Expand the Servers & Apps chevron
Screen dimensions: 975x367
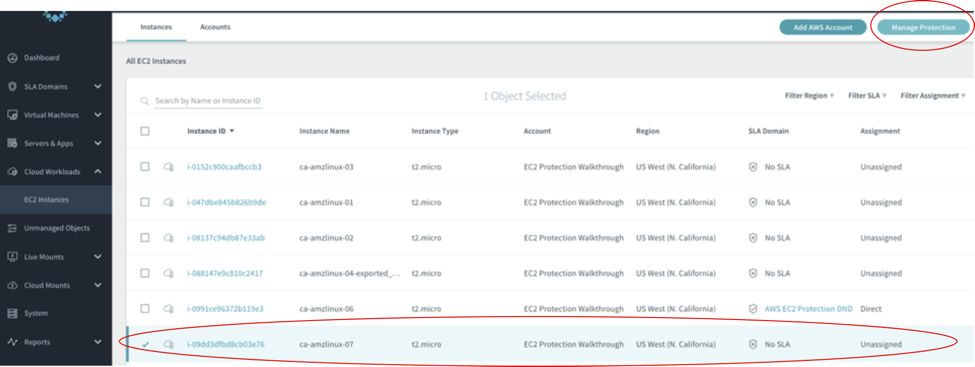98,144
